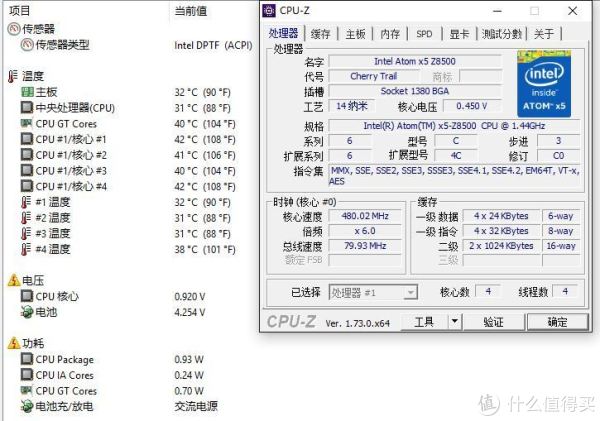The height and width of the screenshot is (421, 600).
Task: Click the 工艺 field 14 纳米
Action: pyautogui.click(x=352, y=106)
